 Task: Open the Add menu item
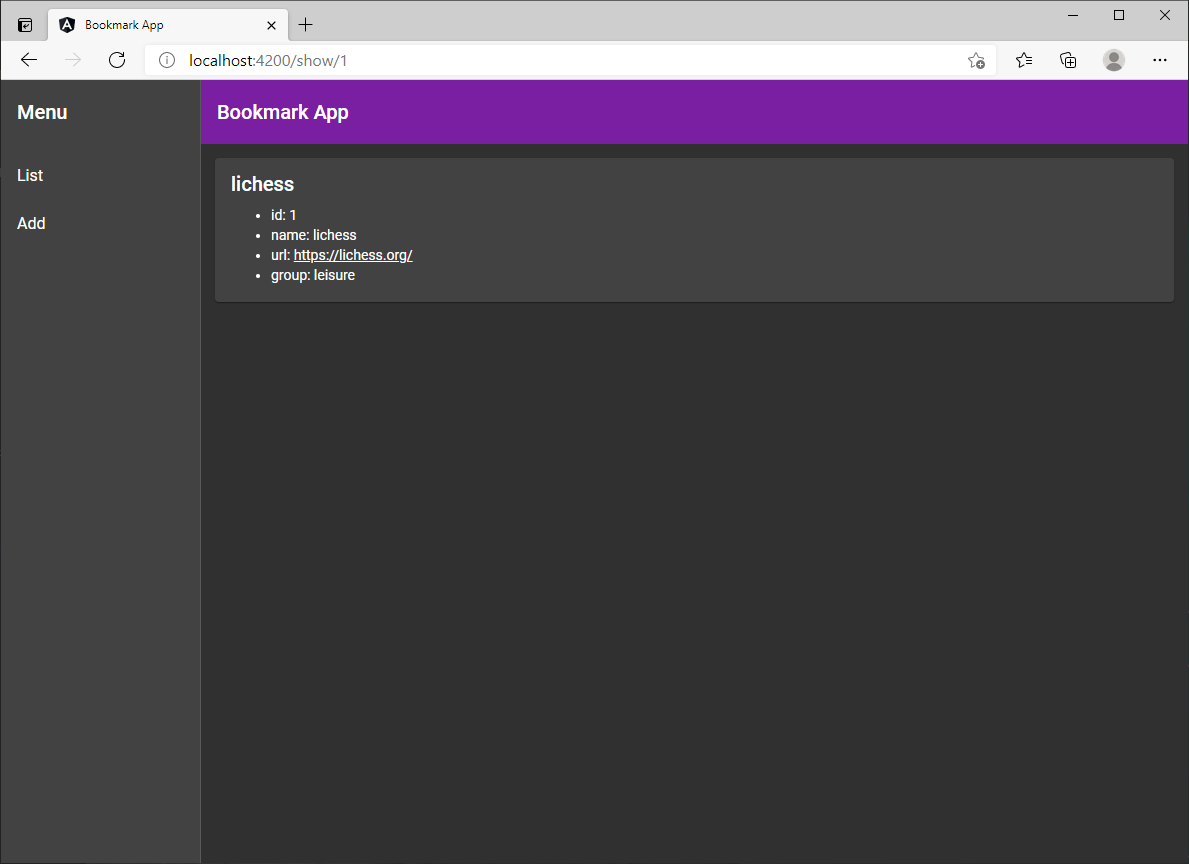tap(31, 223)
